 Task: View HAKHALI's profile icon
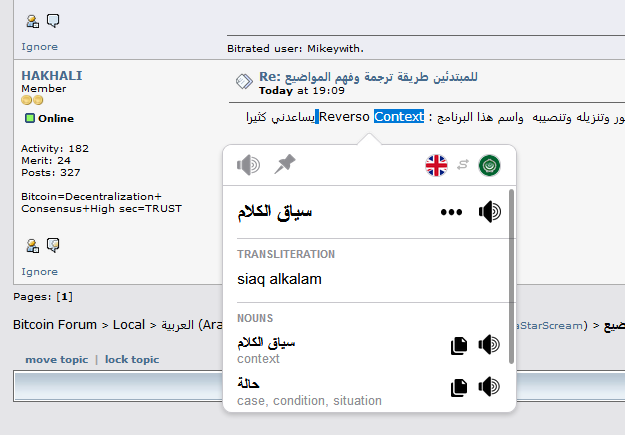click(x=33, y=246)
